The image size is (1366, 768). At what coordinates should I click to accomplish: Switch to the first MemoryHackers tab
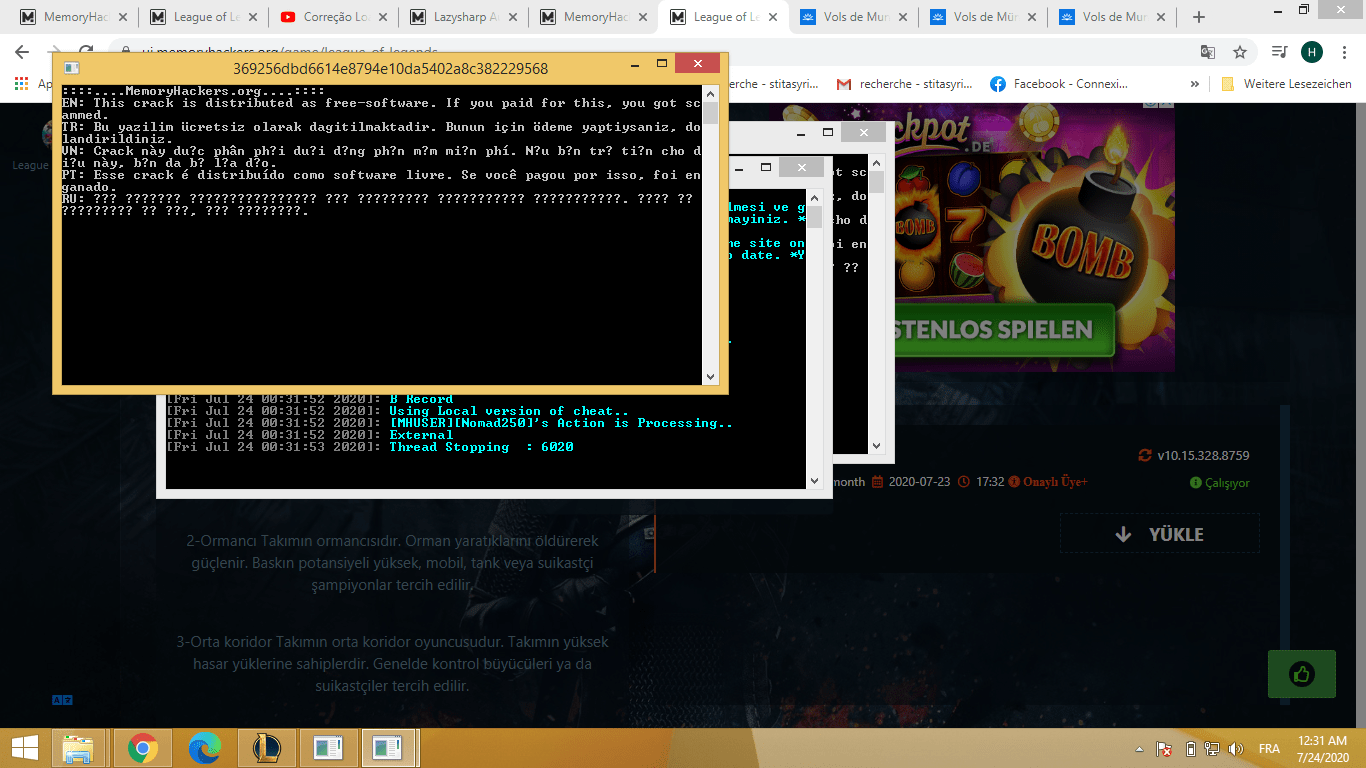75,17
